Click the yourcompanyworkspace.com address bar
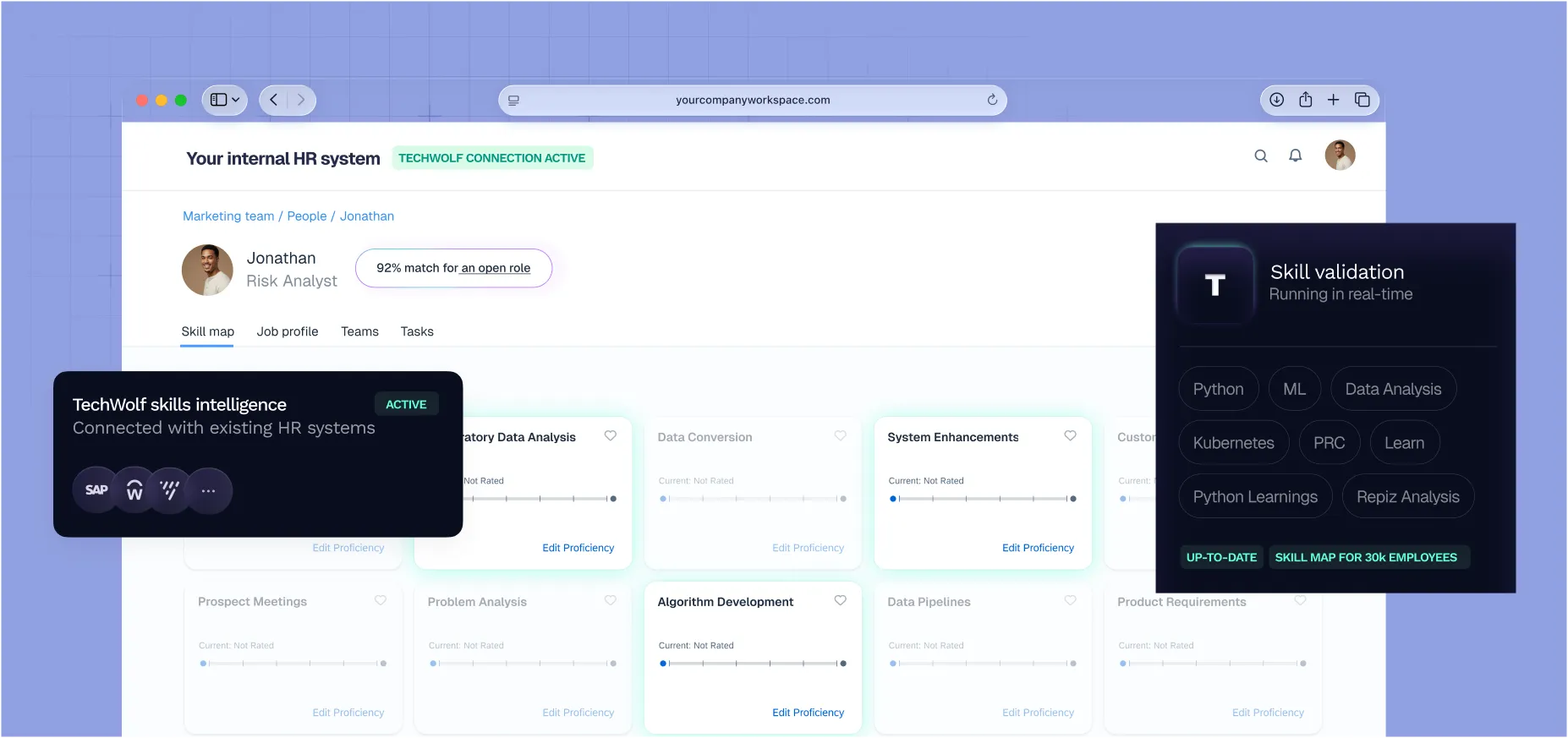This screenshot has height=738, width=1568. (753, 100)
